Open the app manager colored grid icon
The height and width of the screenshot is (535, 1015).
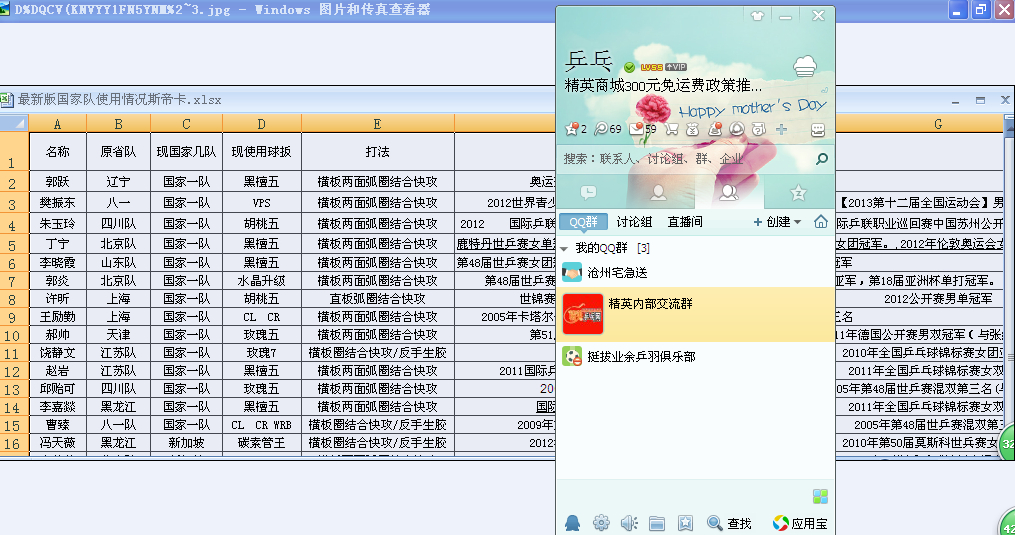820,497
